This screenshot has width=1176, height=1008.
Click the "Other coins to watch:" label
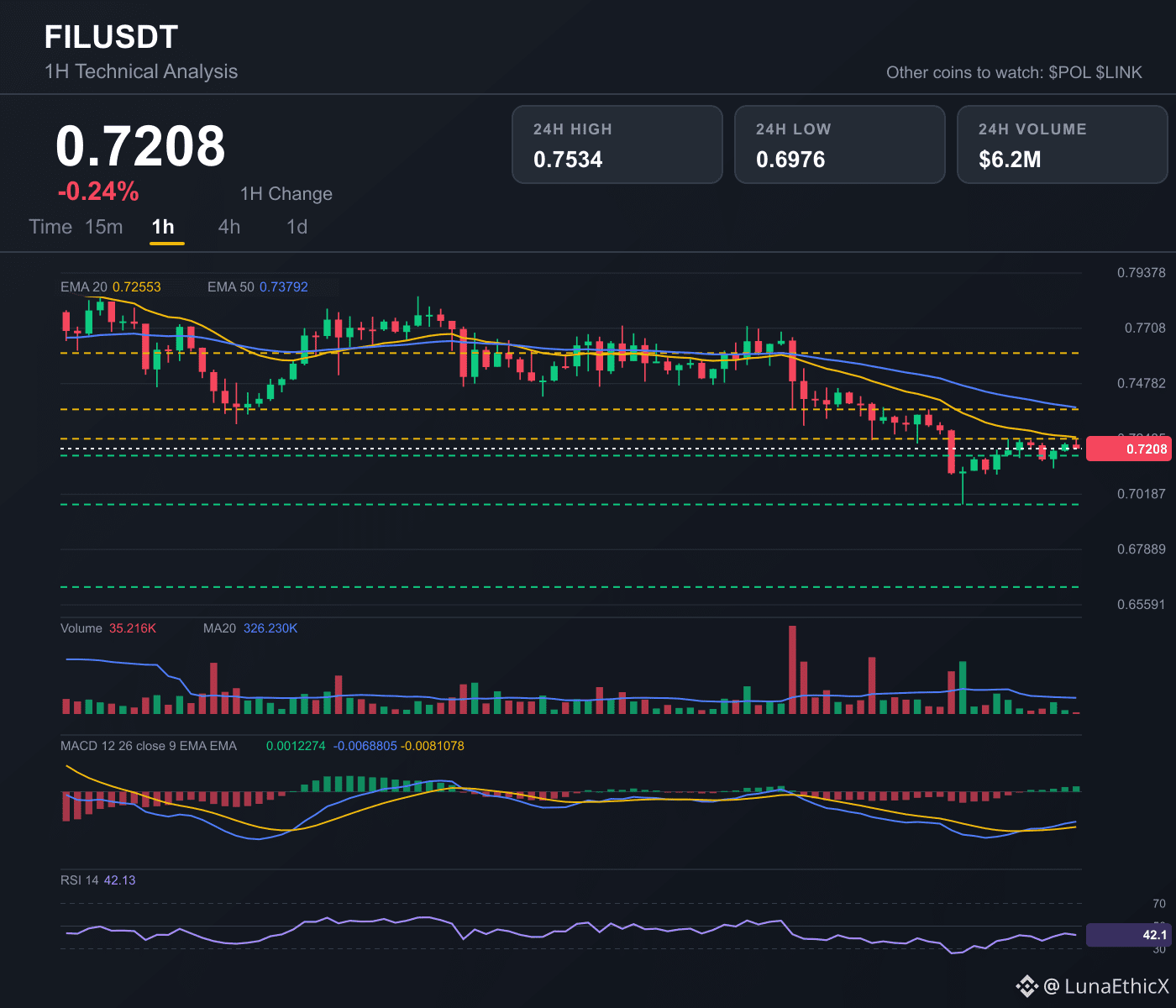pos(965,72)
